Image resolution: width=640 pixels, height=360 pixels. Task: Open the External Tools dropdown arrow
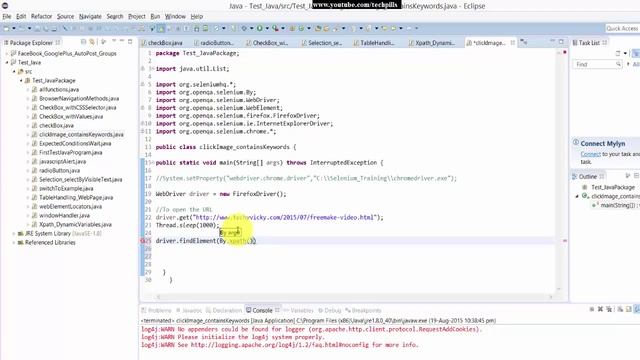pyautogui.click(x=282, y=28)
